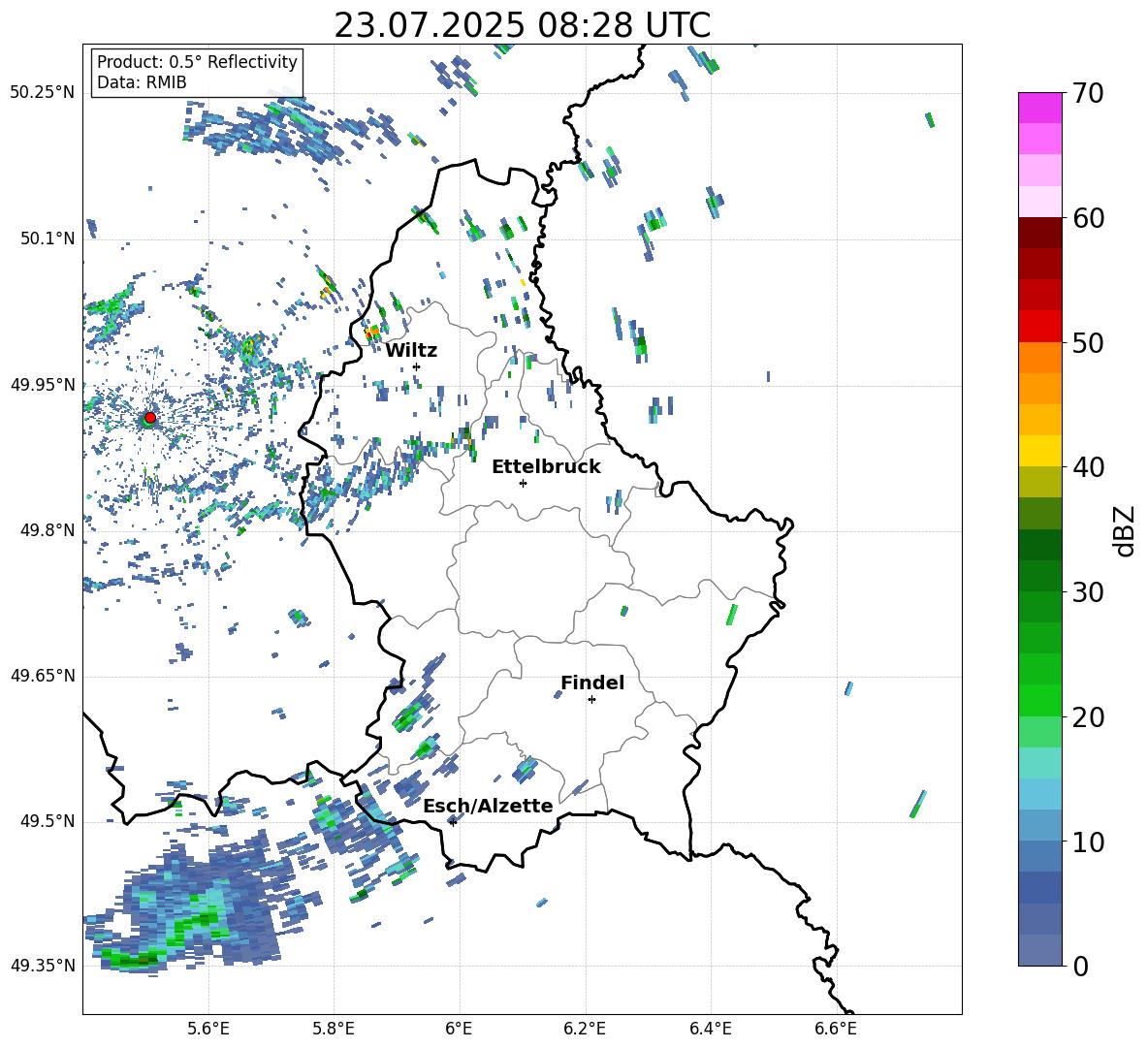The height and width of the screenshot is (1048, 1148).
Task: Click the Findel station cross marker
Action: click(591, 700)
